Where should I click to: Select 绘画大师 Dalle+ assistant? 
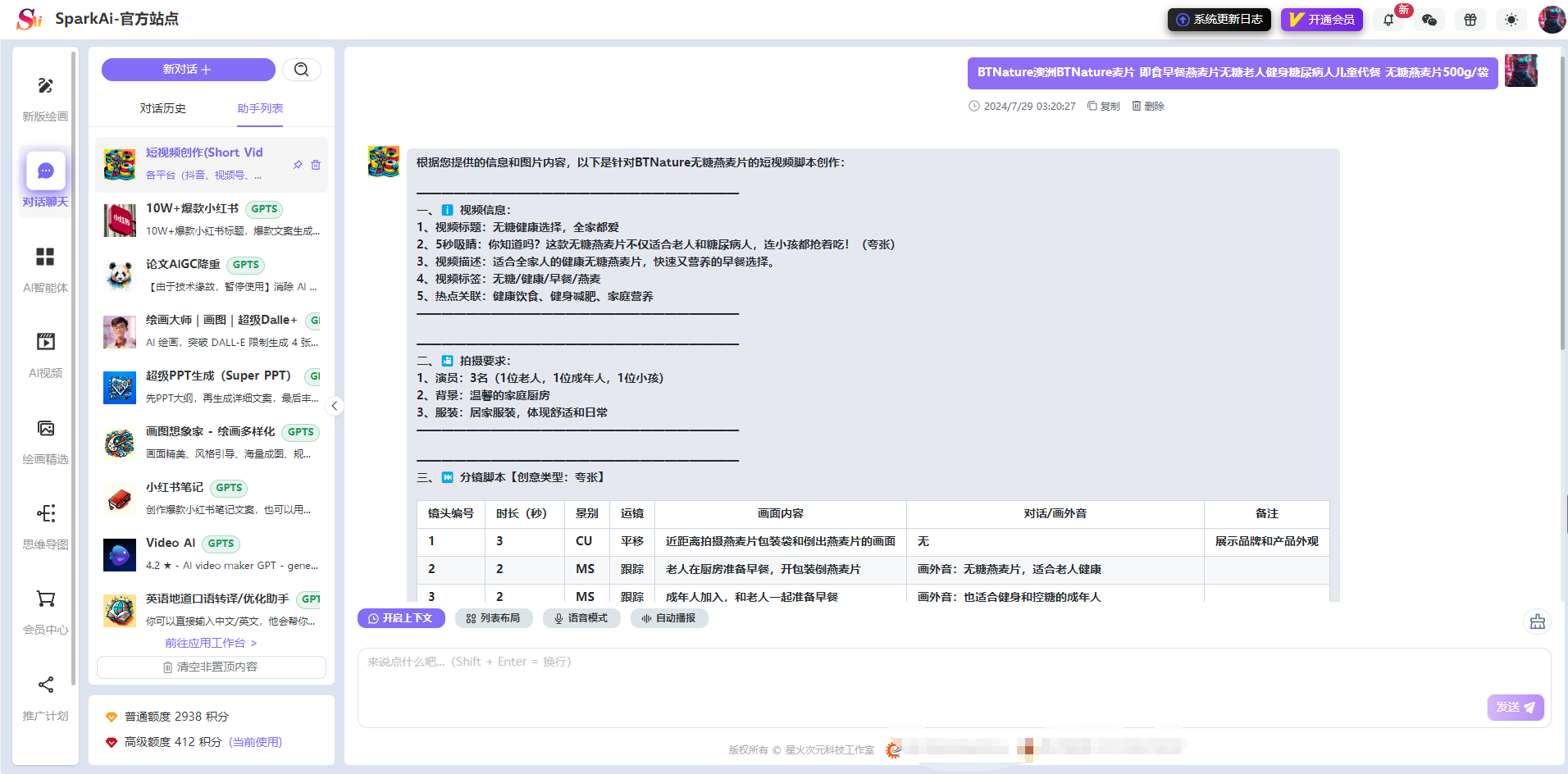212,331
